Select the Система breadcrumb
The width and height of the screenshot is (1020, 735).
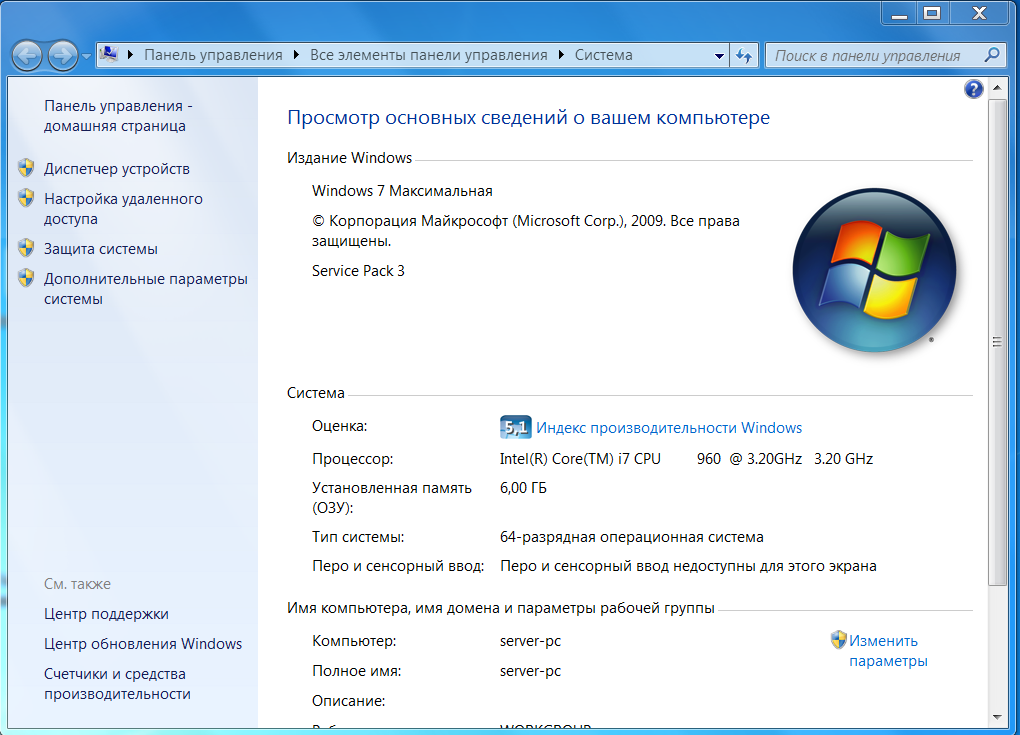(x=604, y=55)
